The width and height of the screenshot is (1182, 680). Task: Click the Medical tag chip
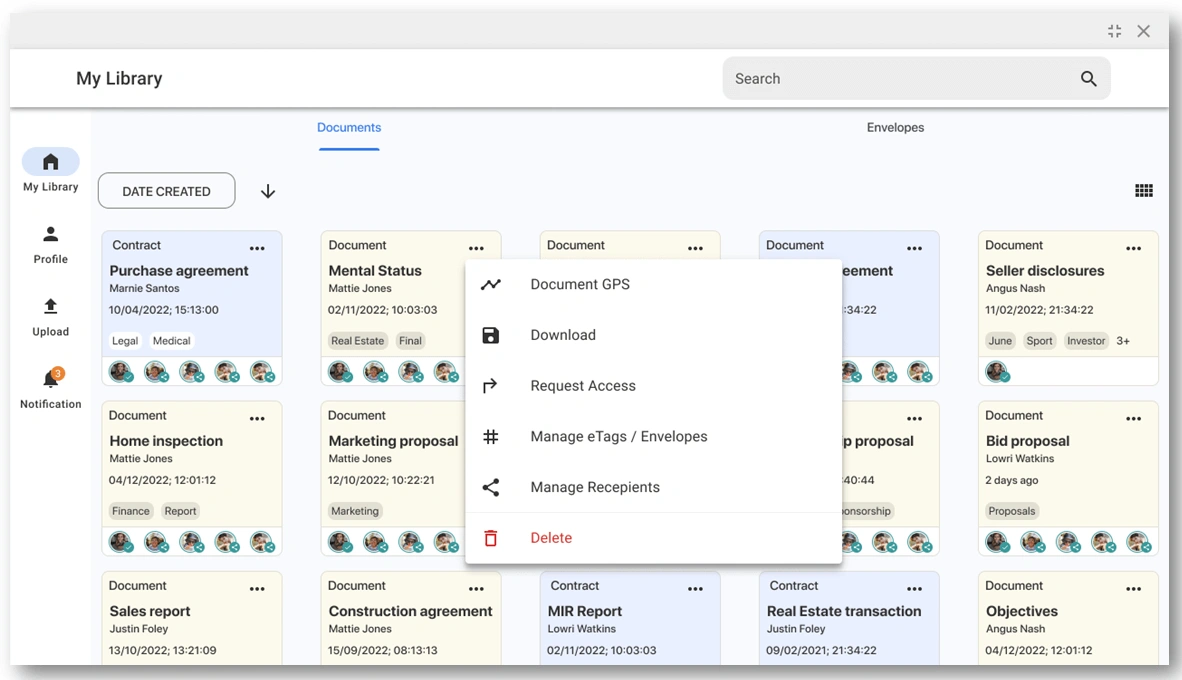tap(172, 341)
